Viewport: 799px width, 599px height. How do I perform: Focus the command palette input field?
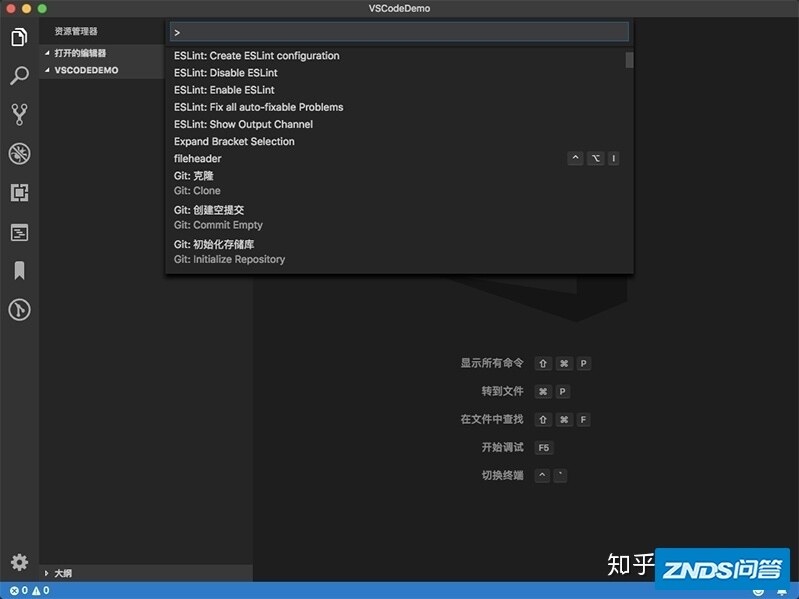(x=399, y=32)
